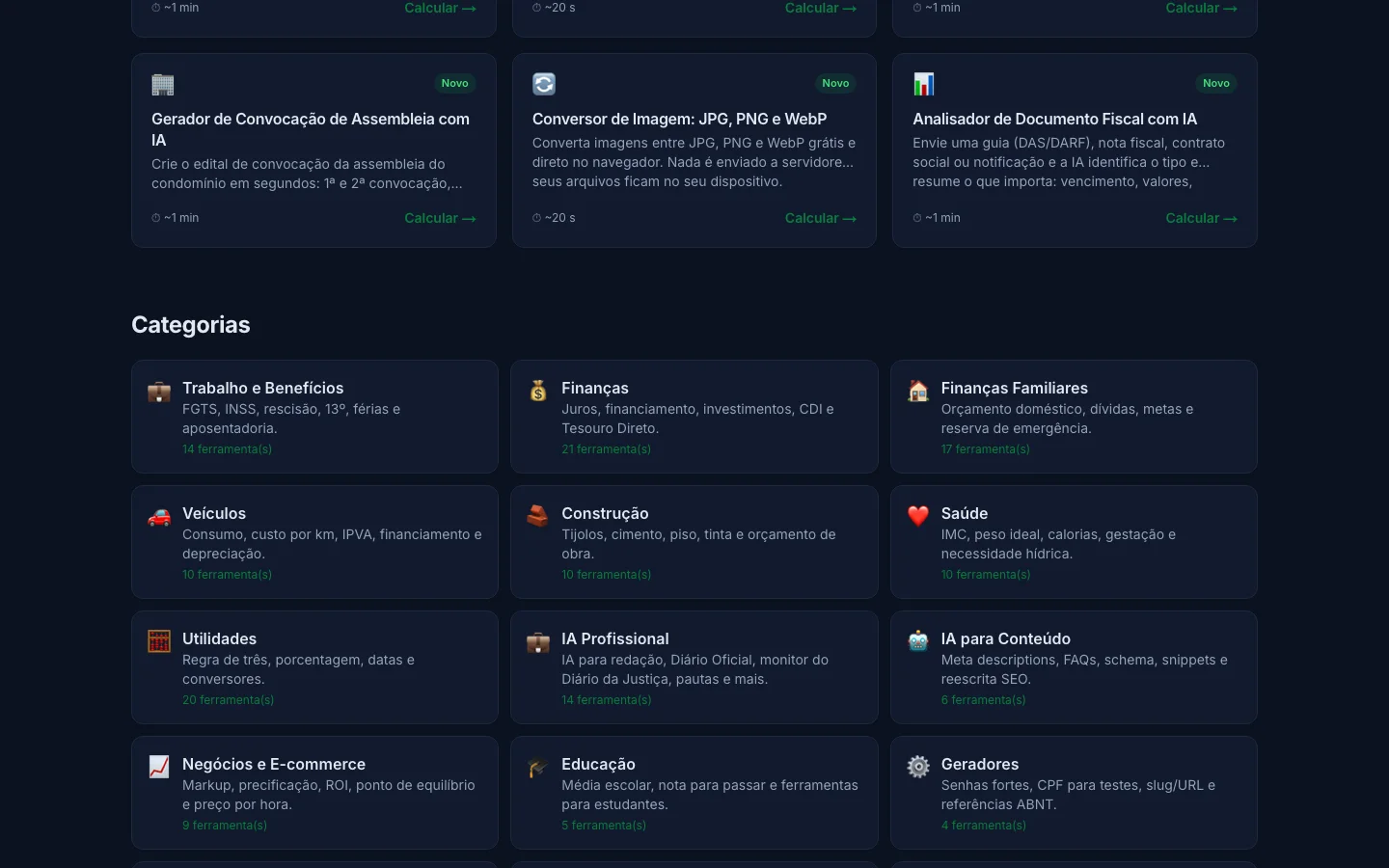The width and height of the screenshot is (1389, 868).
Task: Click the brick icon for Construção
Action: 538,516
